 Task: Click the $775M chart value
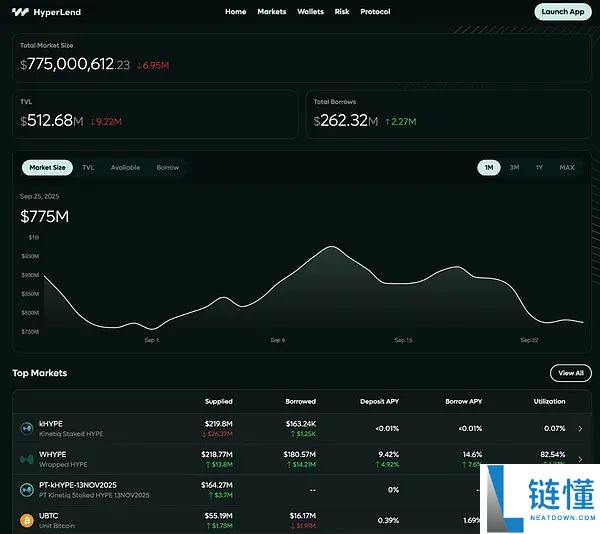coord(44,217)
